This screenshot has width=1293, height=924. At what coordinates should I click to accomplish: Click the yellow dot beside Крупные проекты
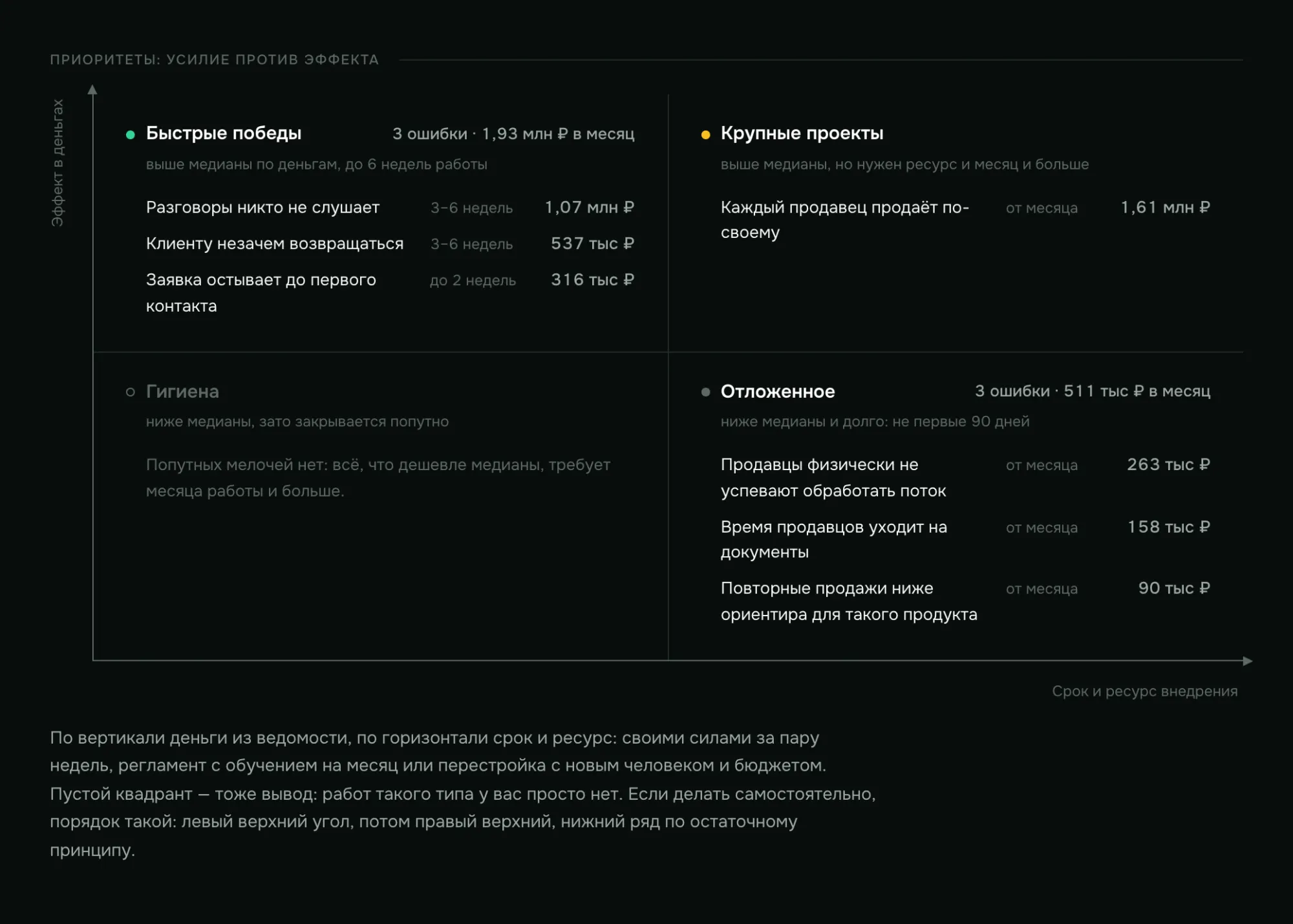pos(705,134)
